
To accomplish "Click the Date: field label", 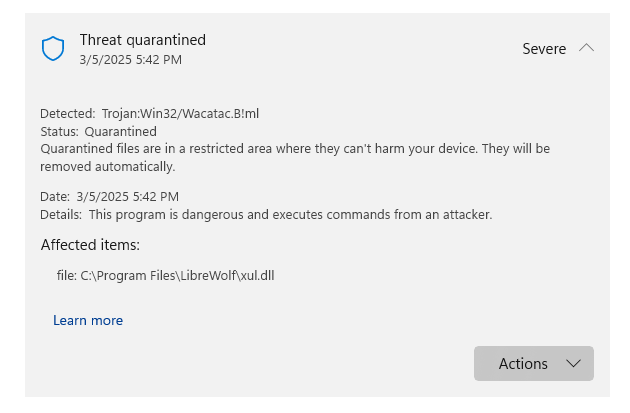I will coord(55,196).
